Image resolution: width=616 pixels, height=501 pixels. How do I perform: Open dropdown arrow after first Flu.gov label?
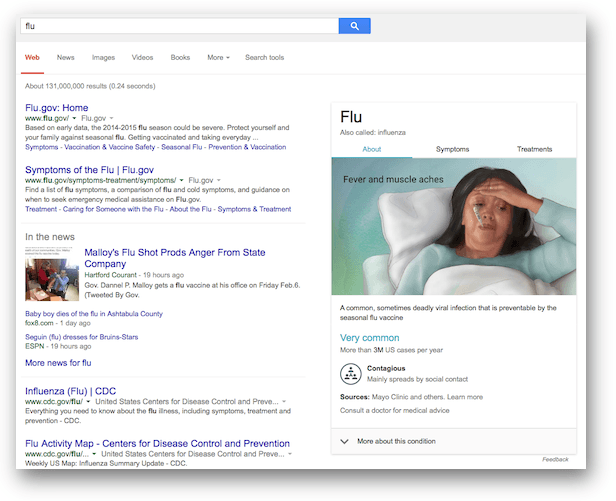tap(111, 118)
